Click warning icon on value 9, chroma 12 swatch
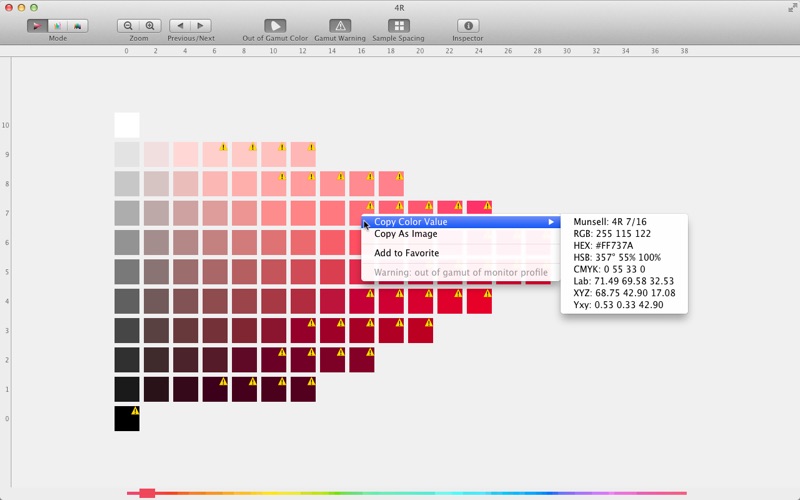Image resolution: width=800 pixels, height=500 pixels. coord(311,147)
